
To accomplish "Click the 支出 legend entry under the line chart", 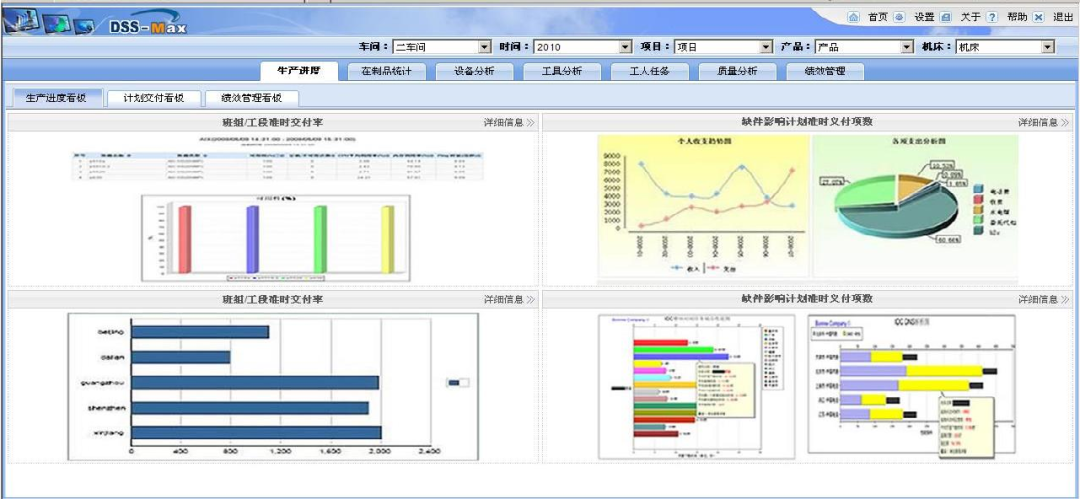I will [x=721, y=269].
